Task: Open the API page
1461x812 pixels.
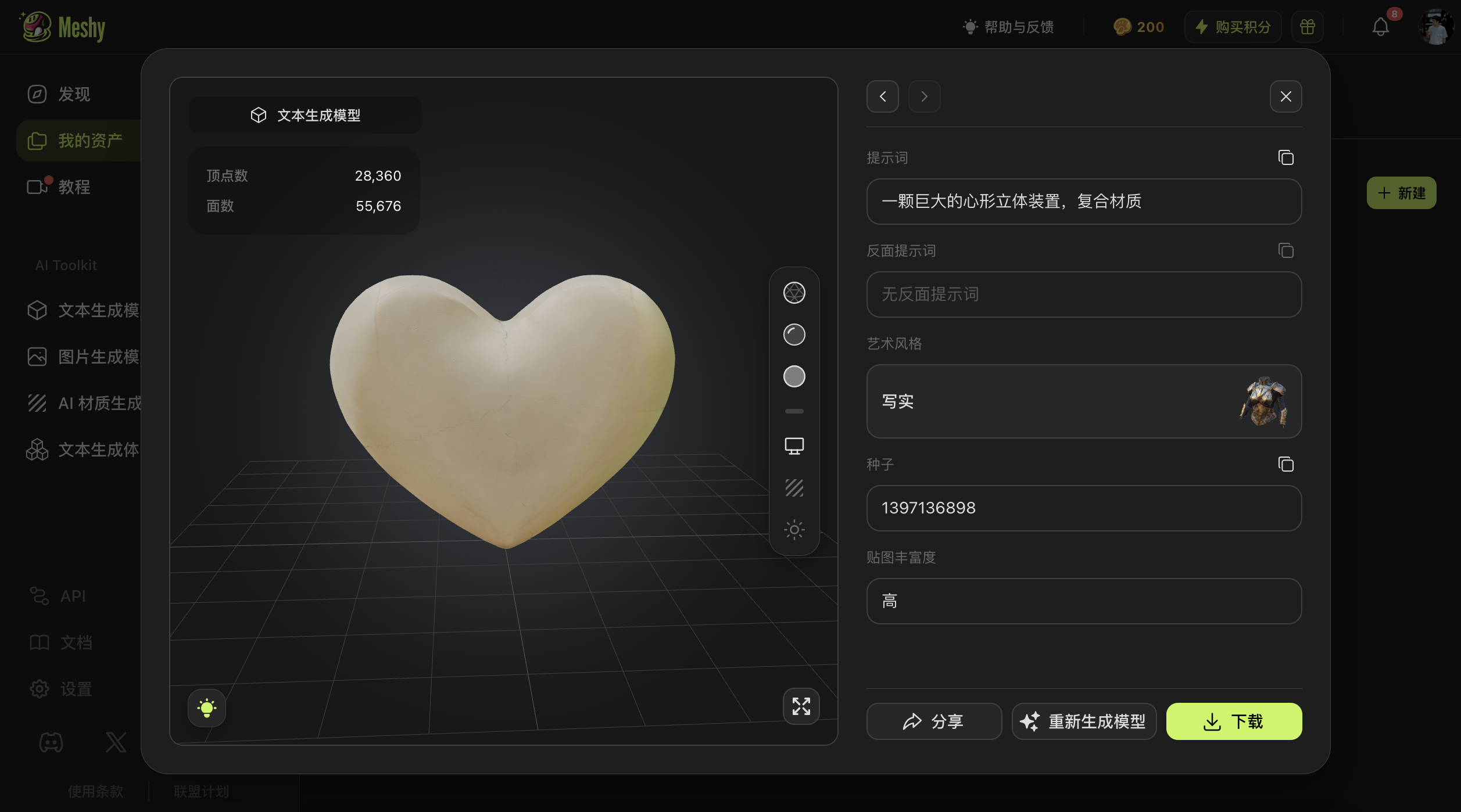Action: (x=58, y=596)
